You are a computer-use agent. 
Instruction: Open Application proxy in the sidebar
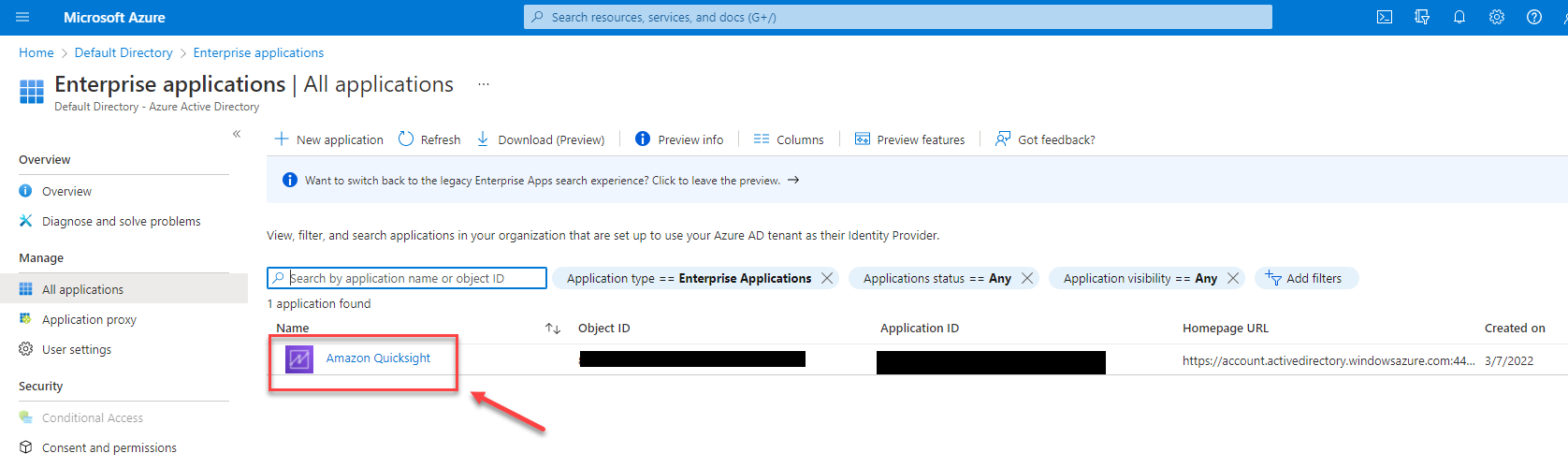pyautogui.click(x=89, y=319)
